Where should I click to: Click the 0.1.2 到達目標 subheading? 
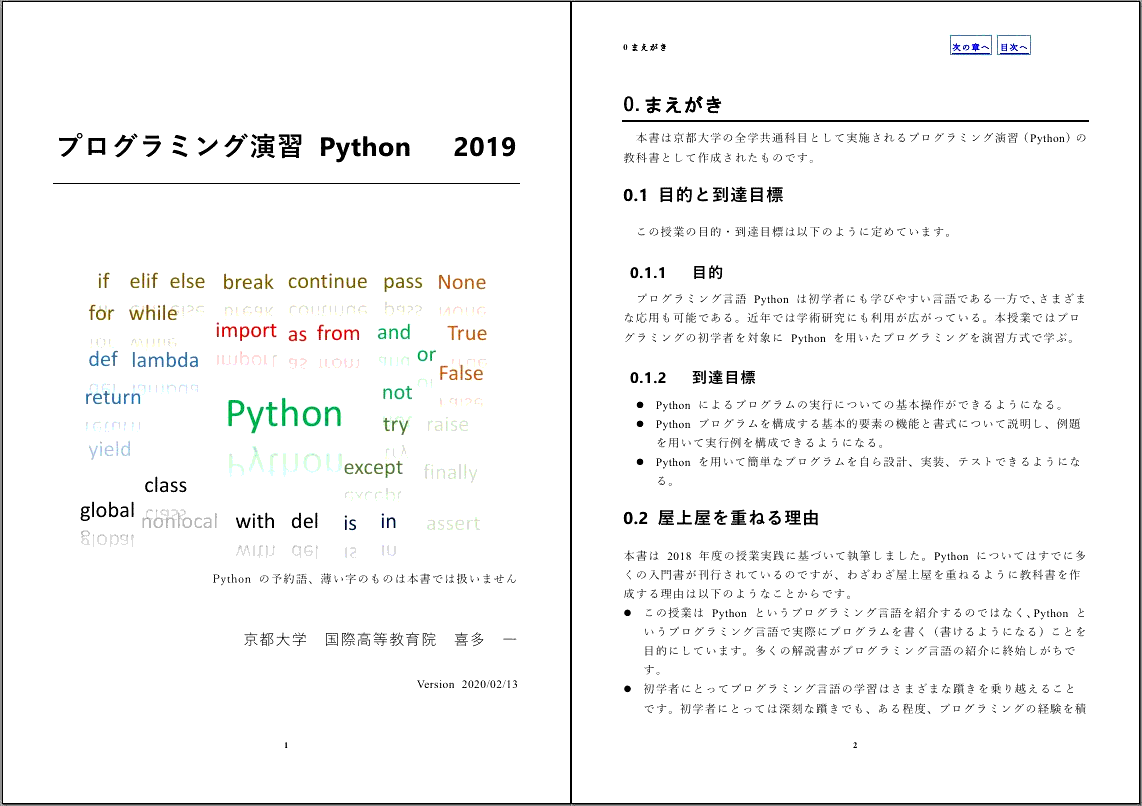[x=692, y=378]
